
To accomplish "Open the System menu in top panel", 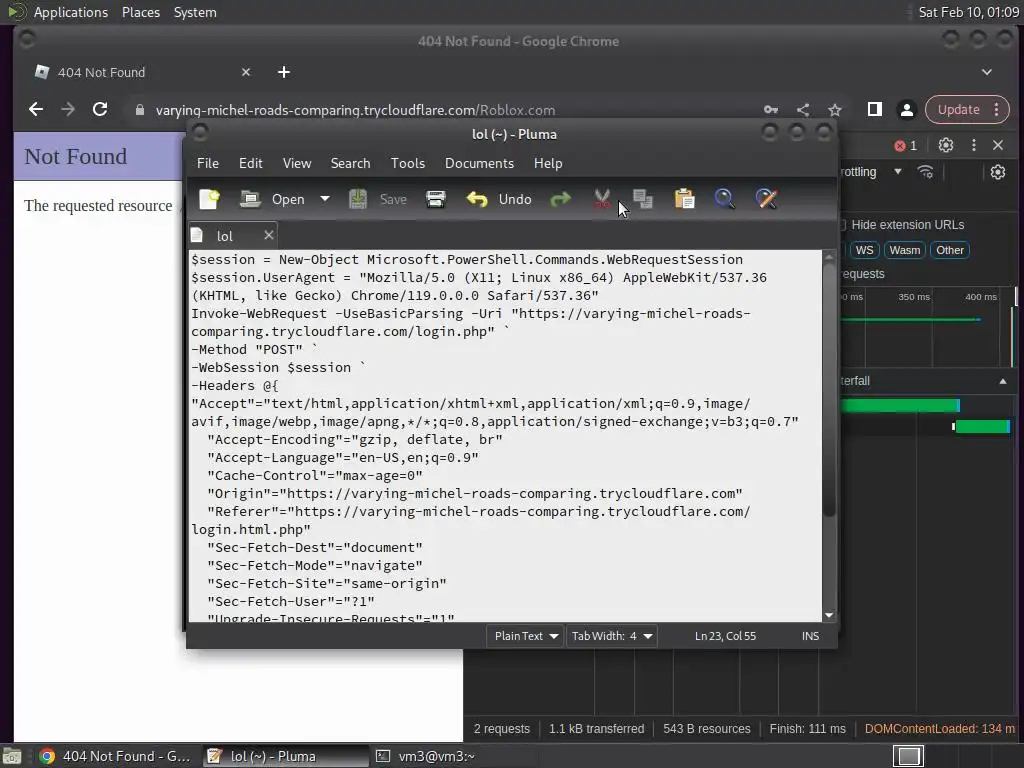I will 195,12.
